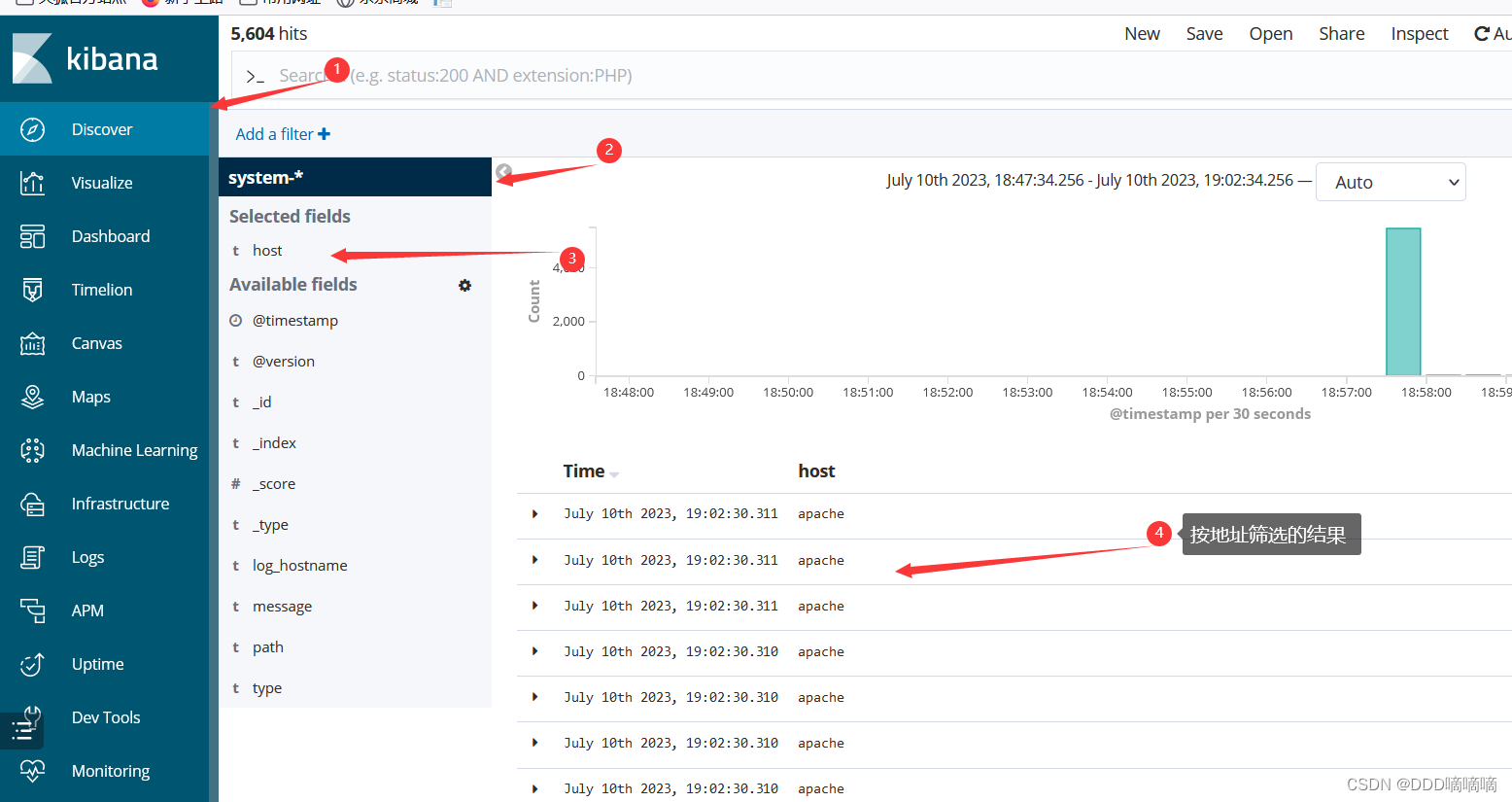Open Uptime via its icon
The width and height of the screenshot is (1512, 802).
pos(32,664)
